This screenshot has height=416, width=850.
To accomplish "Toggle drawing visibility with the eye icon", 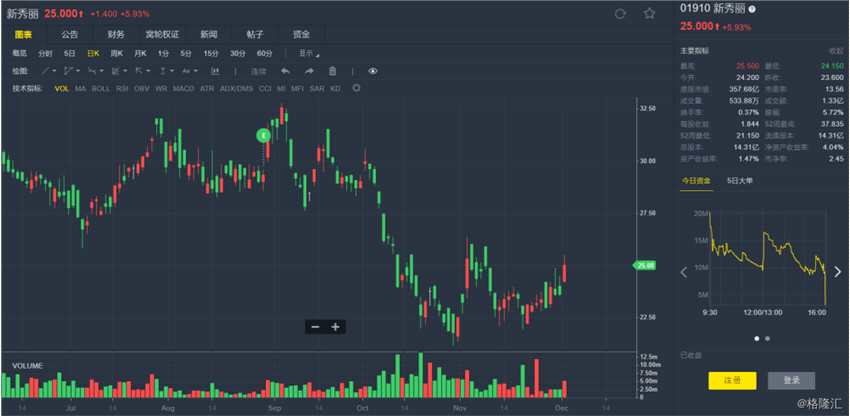I will pos(372,71).
